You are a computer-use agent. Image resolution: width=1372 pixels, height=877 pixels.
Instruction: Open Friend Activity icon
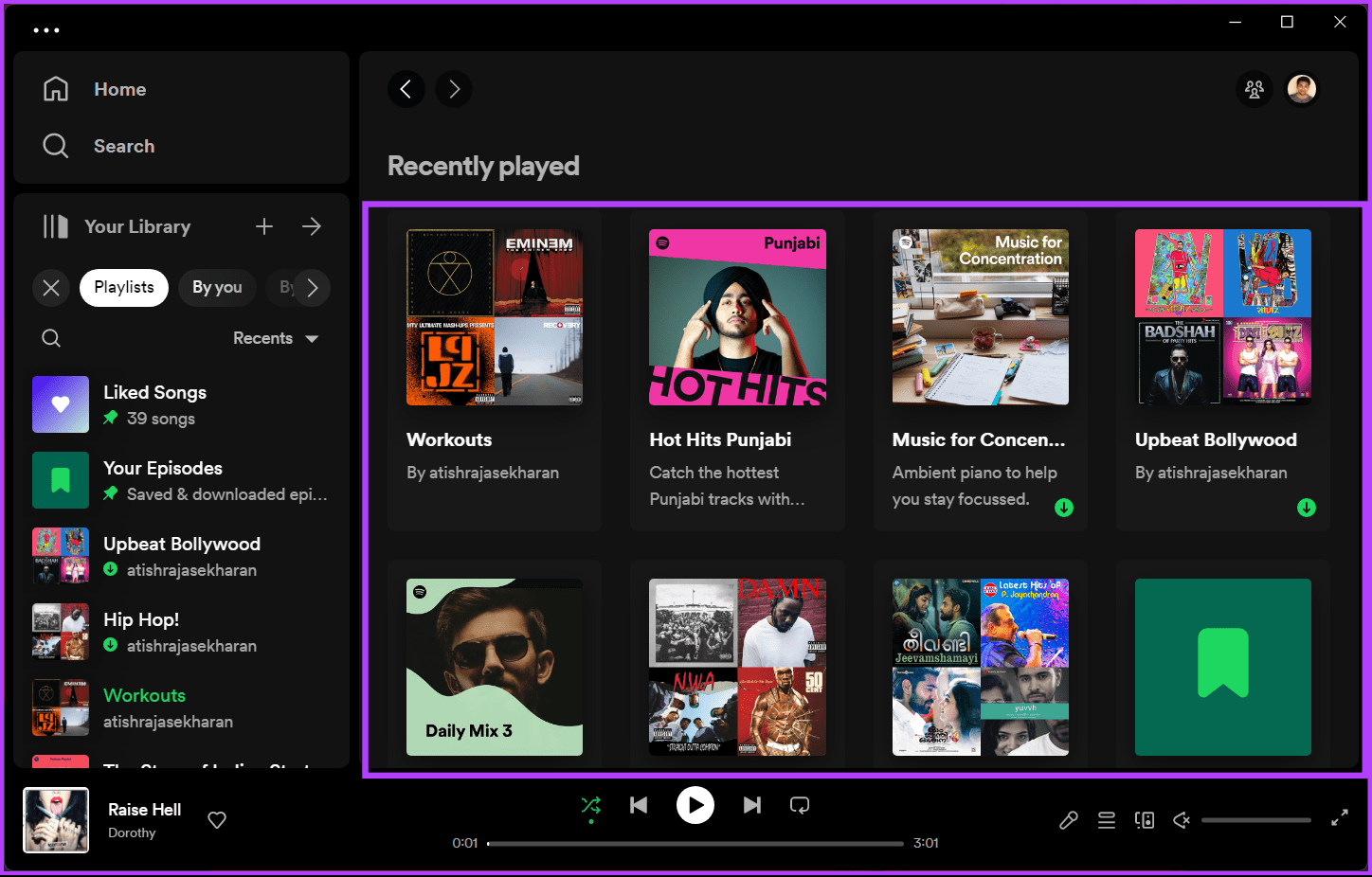tap(1255, 89)
